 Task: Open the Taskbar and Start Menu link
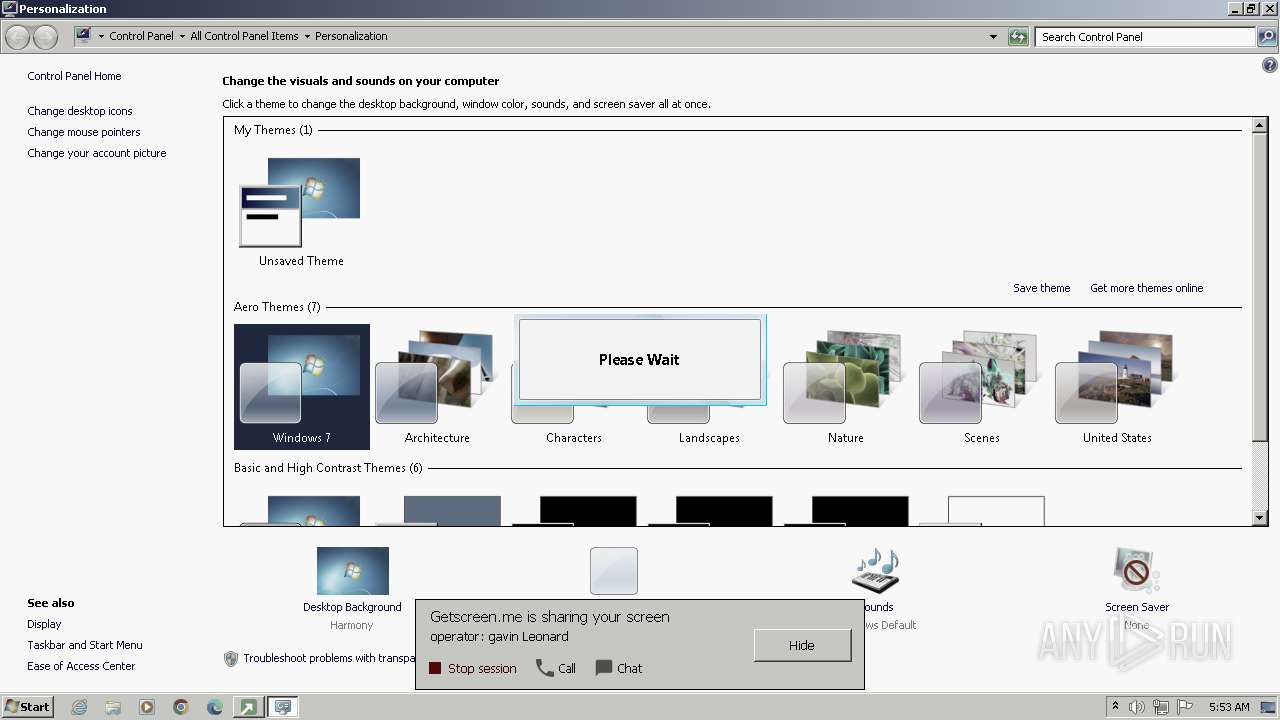click(x=85, y=645)
